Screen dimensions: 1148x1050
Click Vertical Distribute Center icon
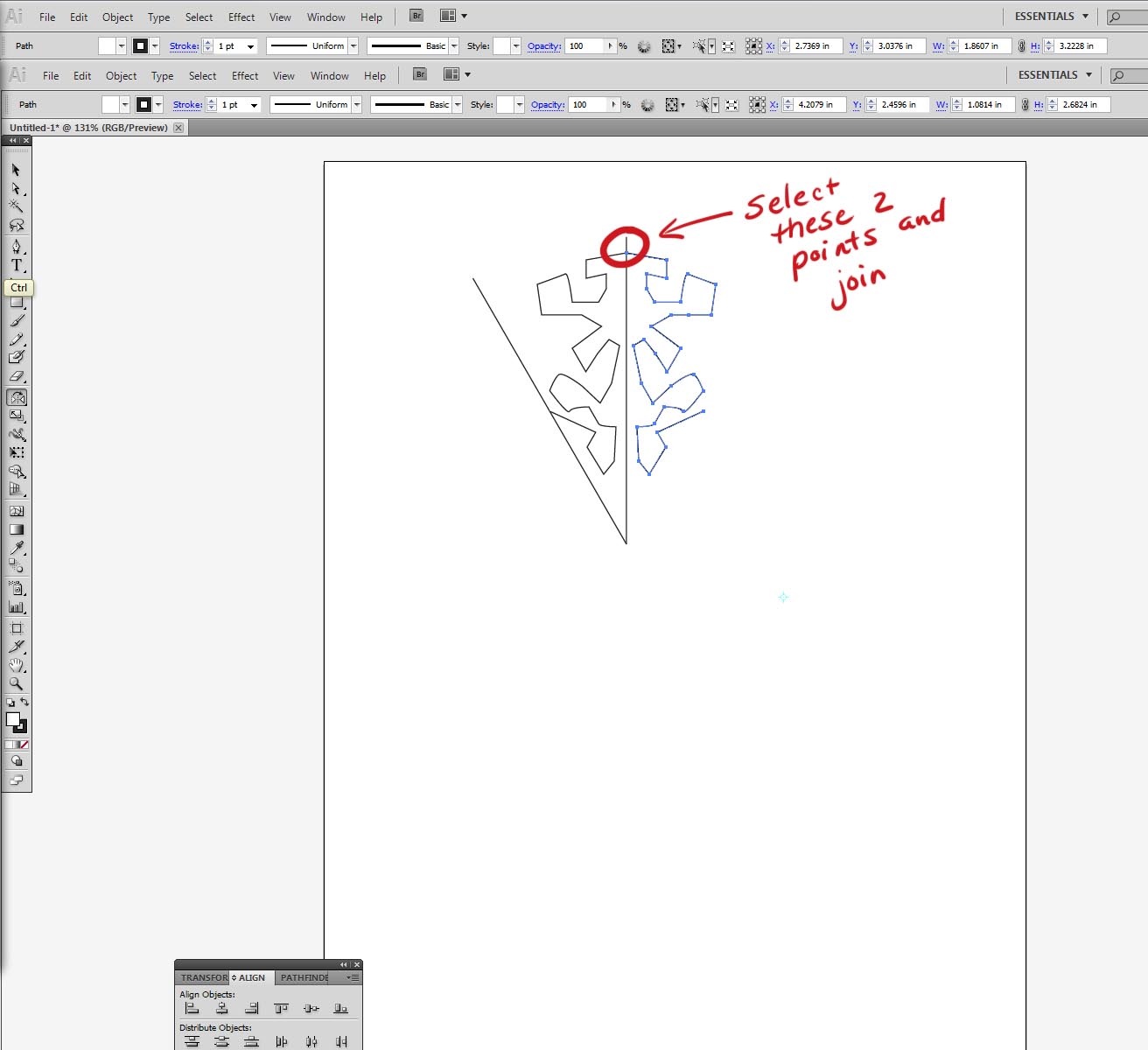221,1040
